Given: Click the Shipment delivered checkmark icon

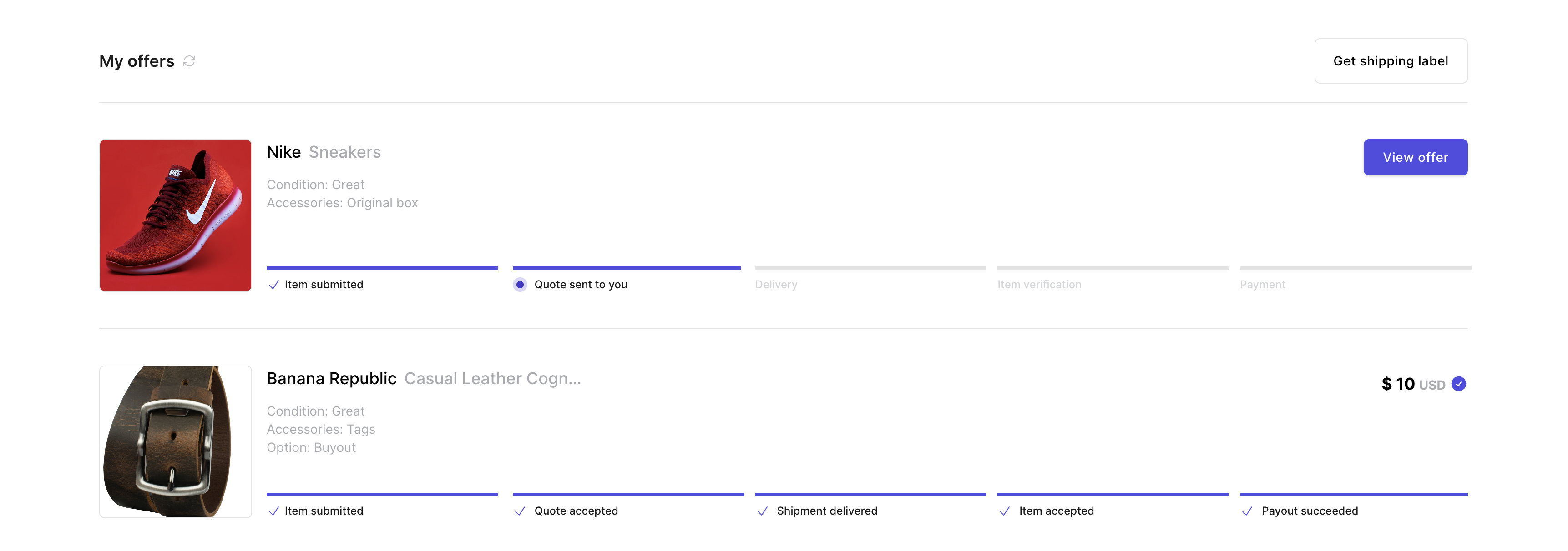Looking at the screenshot, I should pyautogui.click(x=762, y=511).
